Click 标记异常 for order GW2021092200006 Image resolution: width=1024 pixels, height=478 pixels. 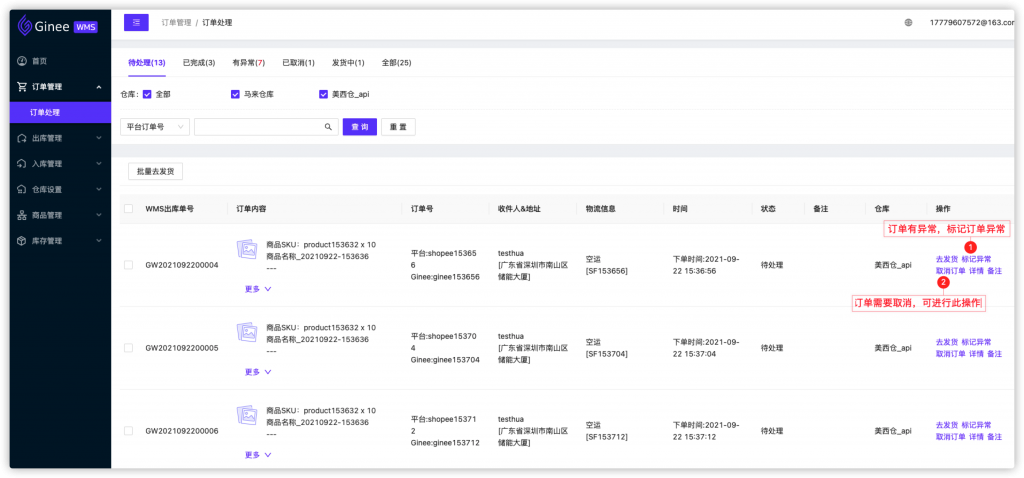976,425
